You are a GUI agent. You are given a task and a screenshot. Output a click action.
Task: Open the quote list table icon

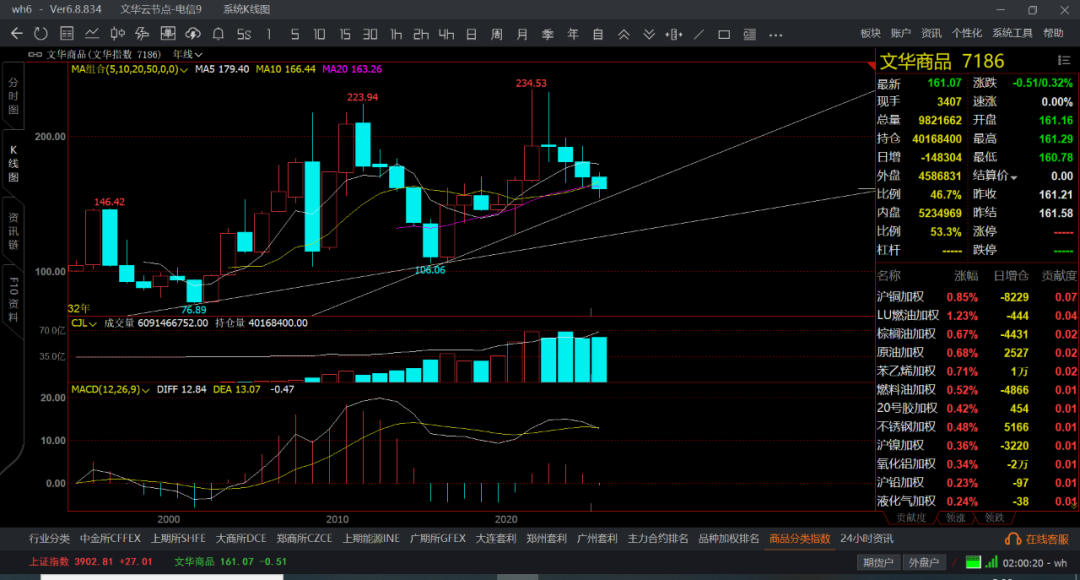pyautogui.click(x=67, y=34)
